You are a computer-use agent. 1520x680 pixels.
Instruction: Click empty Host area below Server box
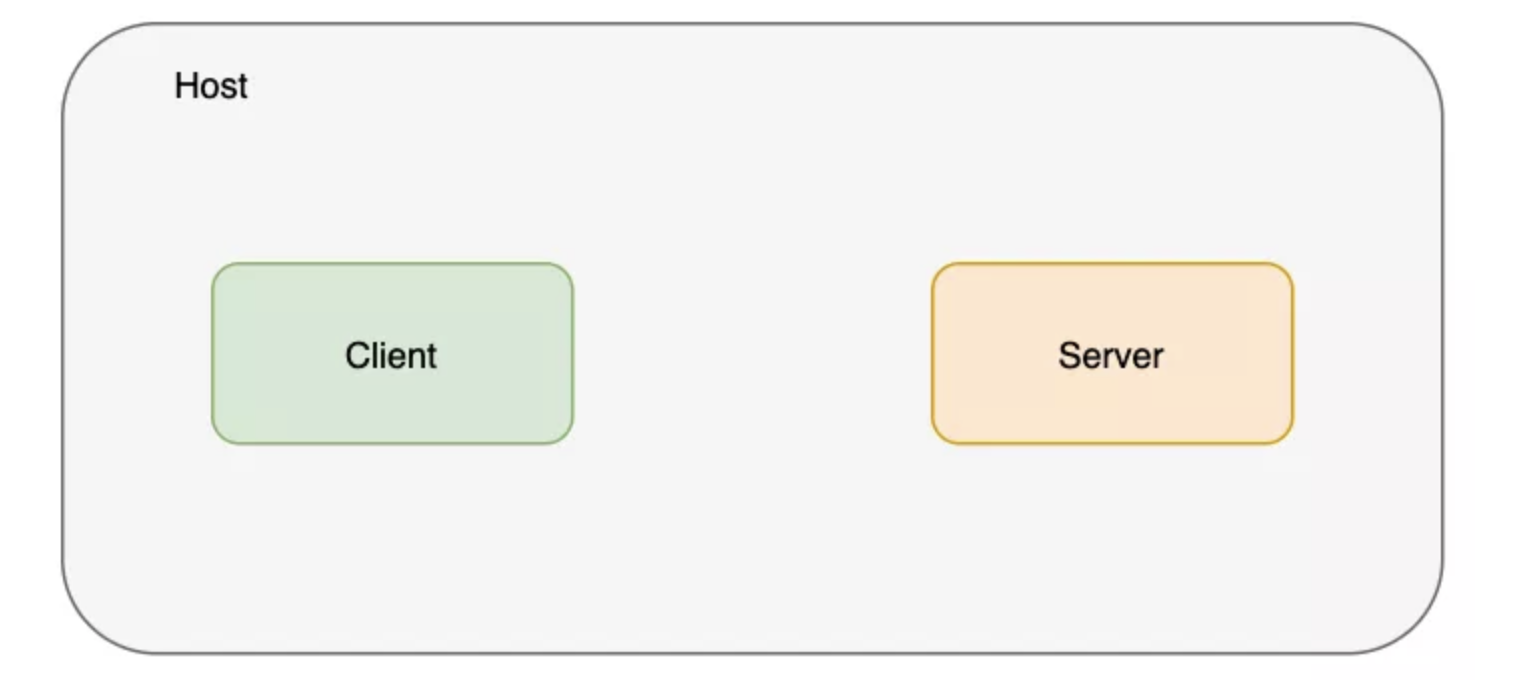1112,545
